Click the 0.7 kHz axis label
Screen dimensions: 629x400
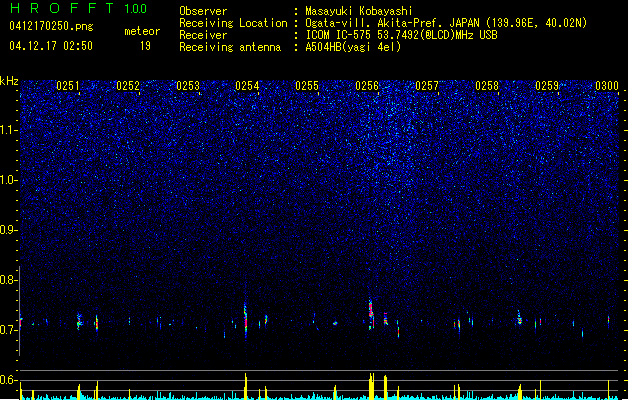pos(8,330)
